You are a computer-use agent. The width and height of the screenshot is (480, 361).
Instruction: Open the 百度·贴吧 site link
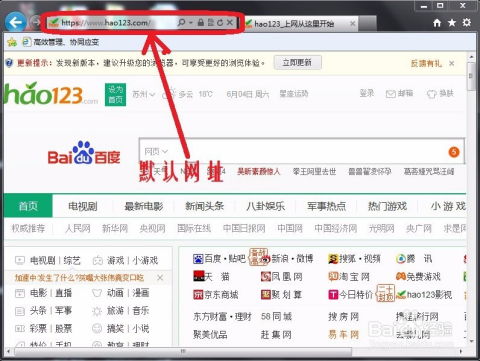click(219, 259)
